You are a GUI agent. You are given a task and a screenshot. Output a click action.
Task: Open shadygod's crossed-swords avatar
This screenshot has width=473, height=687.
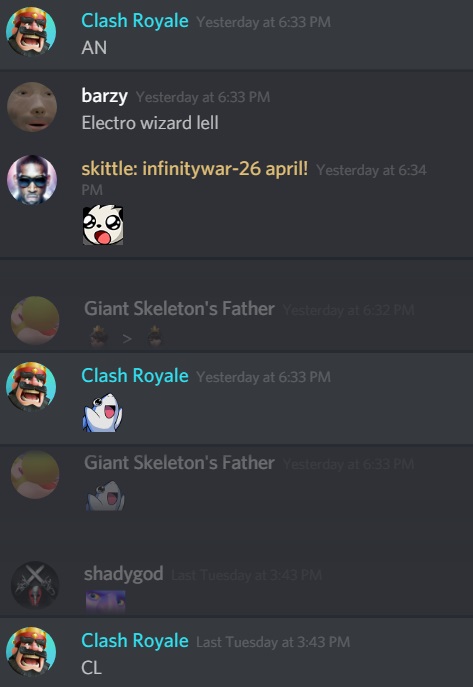(35, 586)
